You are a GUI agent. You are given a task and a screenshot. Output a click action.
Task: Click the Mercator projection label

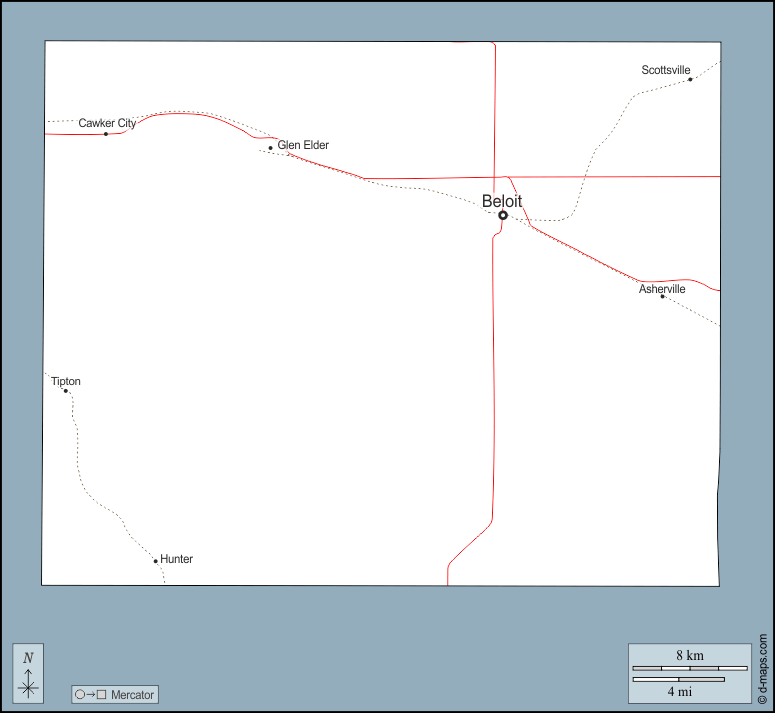[132, 694]
